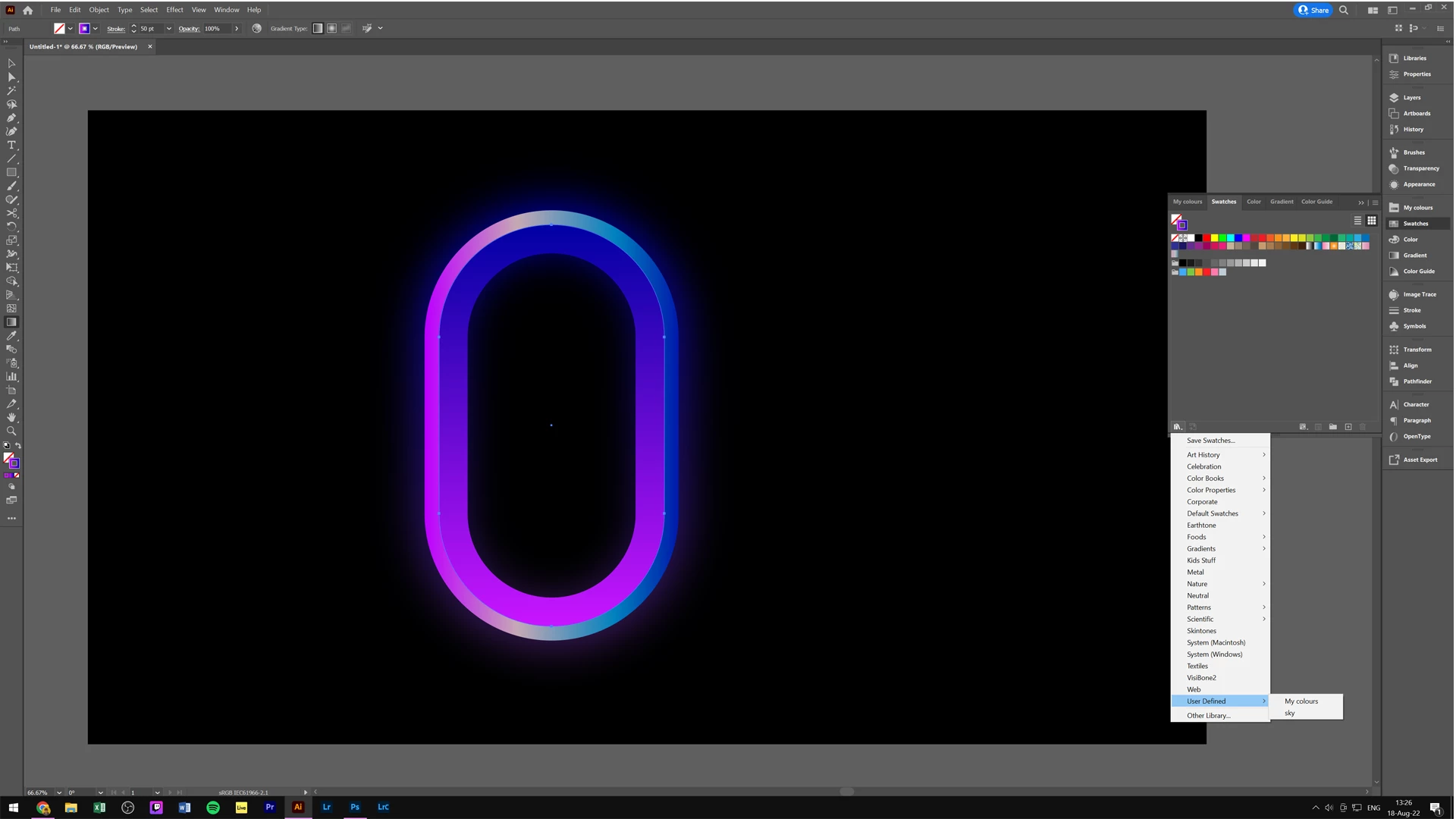Pick the Zoom tool

[11, 431]
